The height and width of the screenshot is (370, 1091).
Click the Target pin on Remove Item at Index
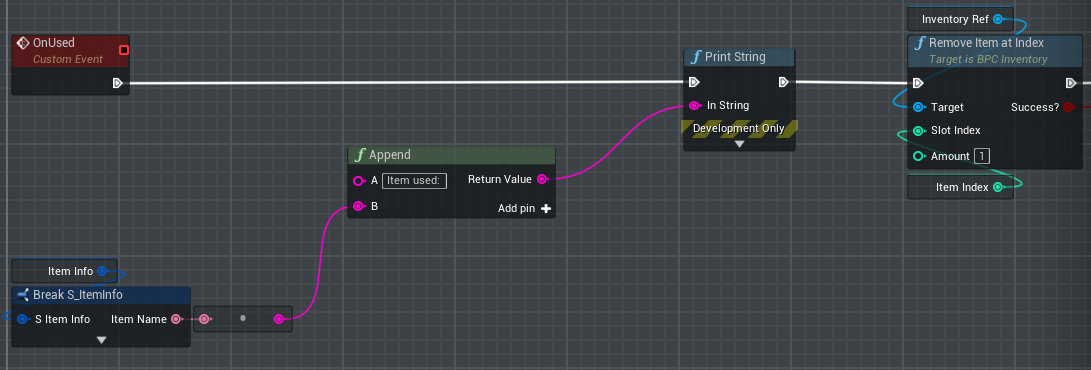pos(918,107)
